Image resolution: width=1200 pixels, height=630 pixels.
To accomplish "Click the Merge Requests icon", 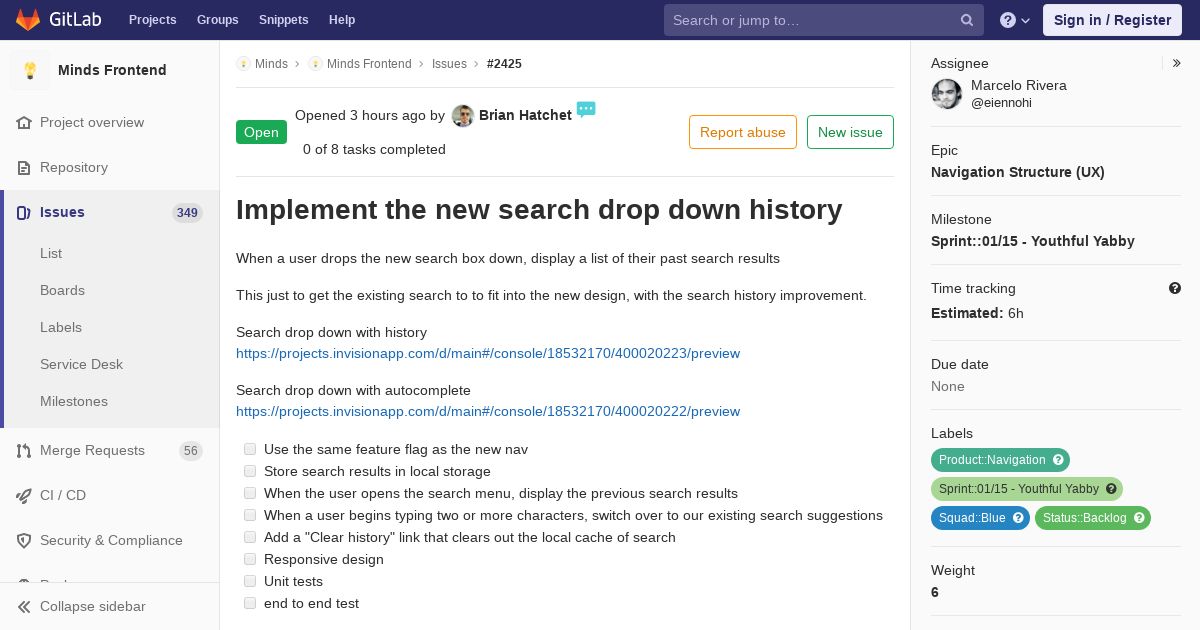I will 24,450.
